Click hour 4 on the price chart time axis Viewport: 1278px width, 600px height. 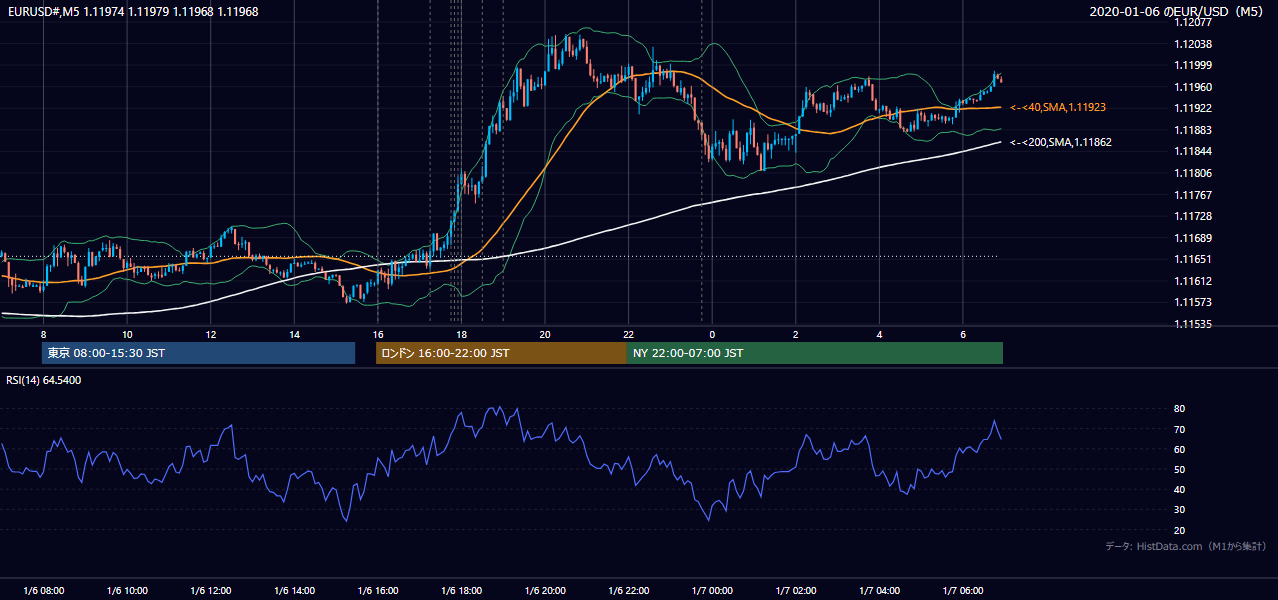click(879, 333)
